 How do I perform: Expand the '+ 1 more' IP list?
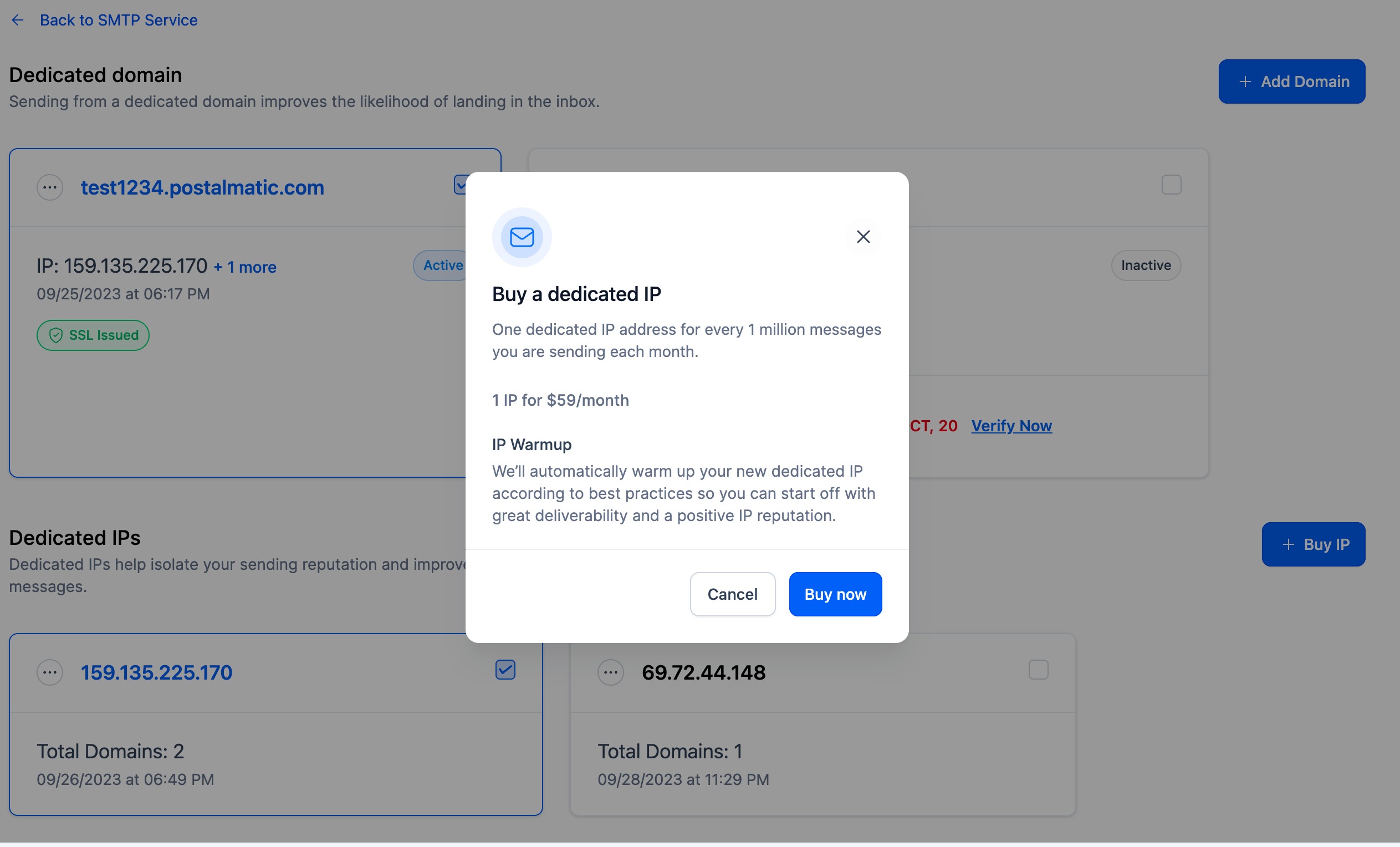tap(245, 267)
